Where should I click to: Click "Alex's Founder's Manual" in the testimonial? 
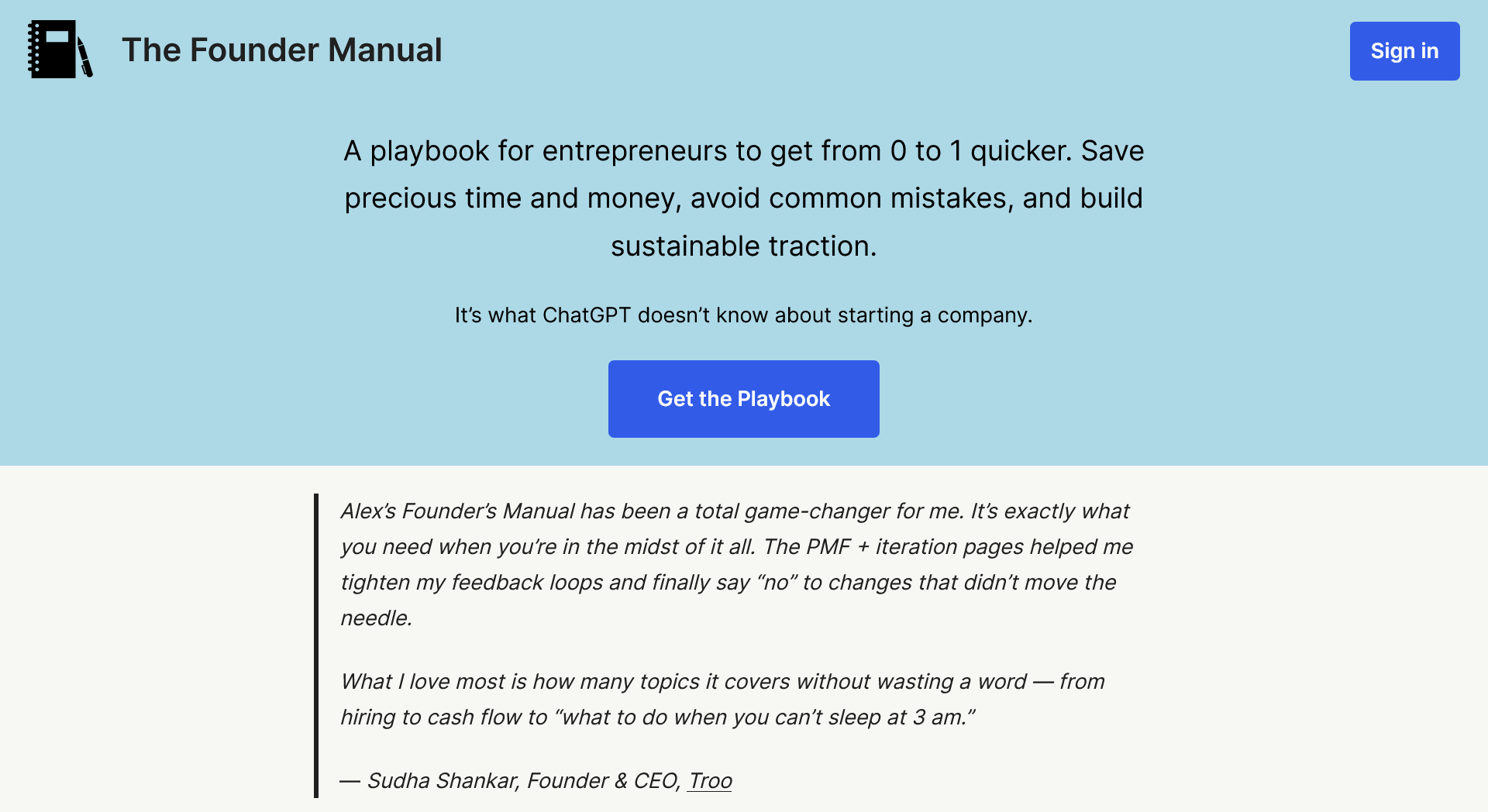point(457,511)
